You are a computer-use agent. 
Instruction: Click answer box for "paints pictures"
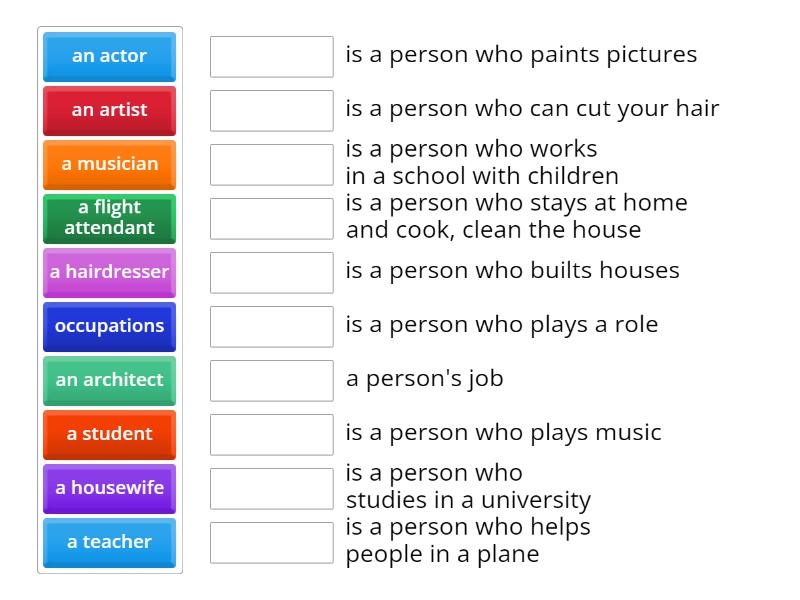click(x=271, y=57)
